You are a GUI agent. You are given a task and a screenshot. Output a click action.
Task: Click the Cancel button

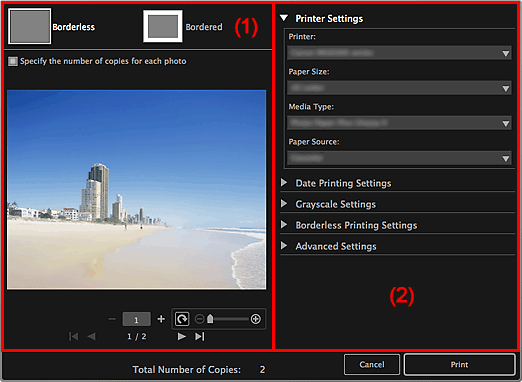(372, 365)
